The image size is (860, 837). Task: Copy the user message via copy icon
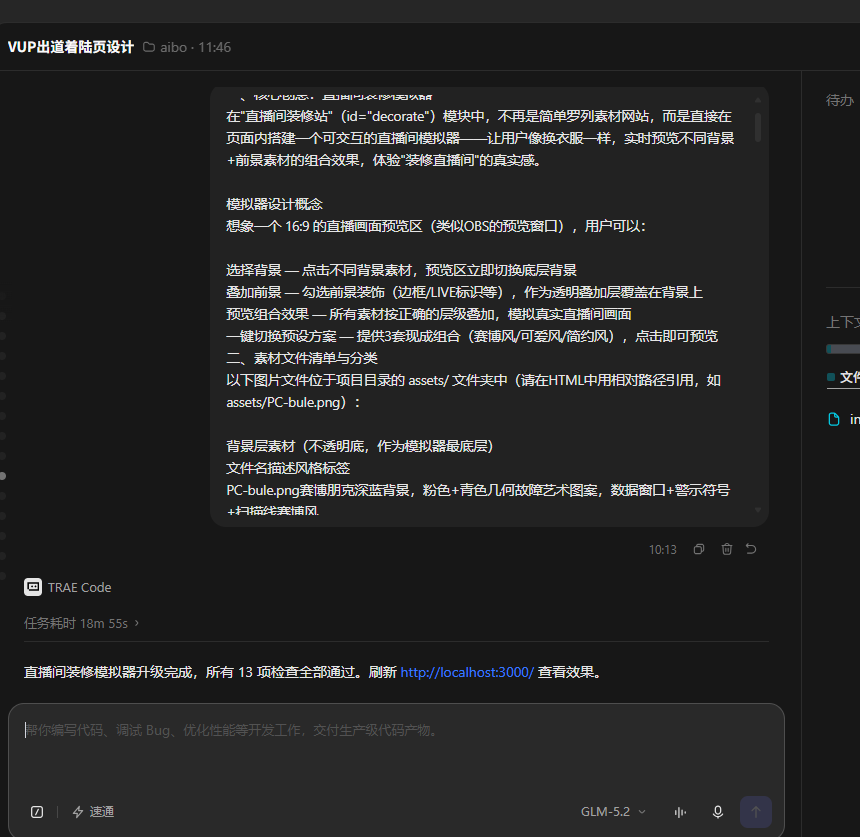point(698,549)
